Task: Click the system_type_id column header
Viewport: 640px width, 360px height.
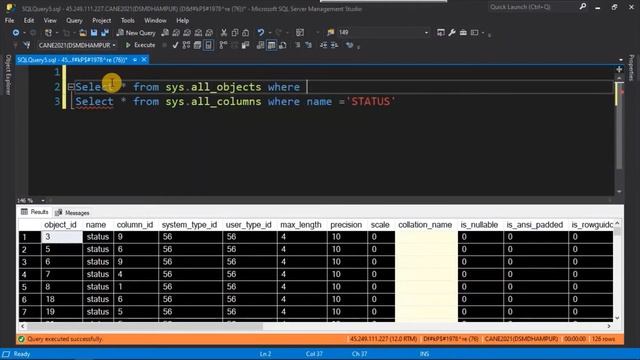Action: click(189, 225)
